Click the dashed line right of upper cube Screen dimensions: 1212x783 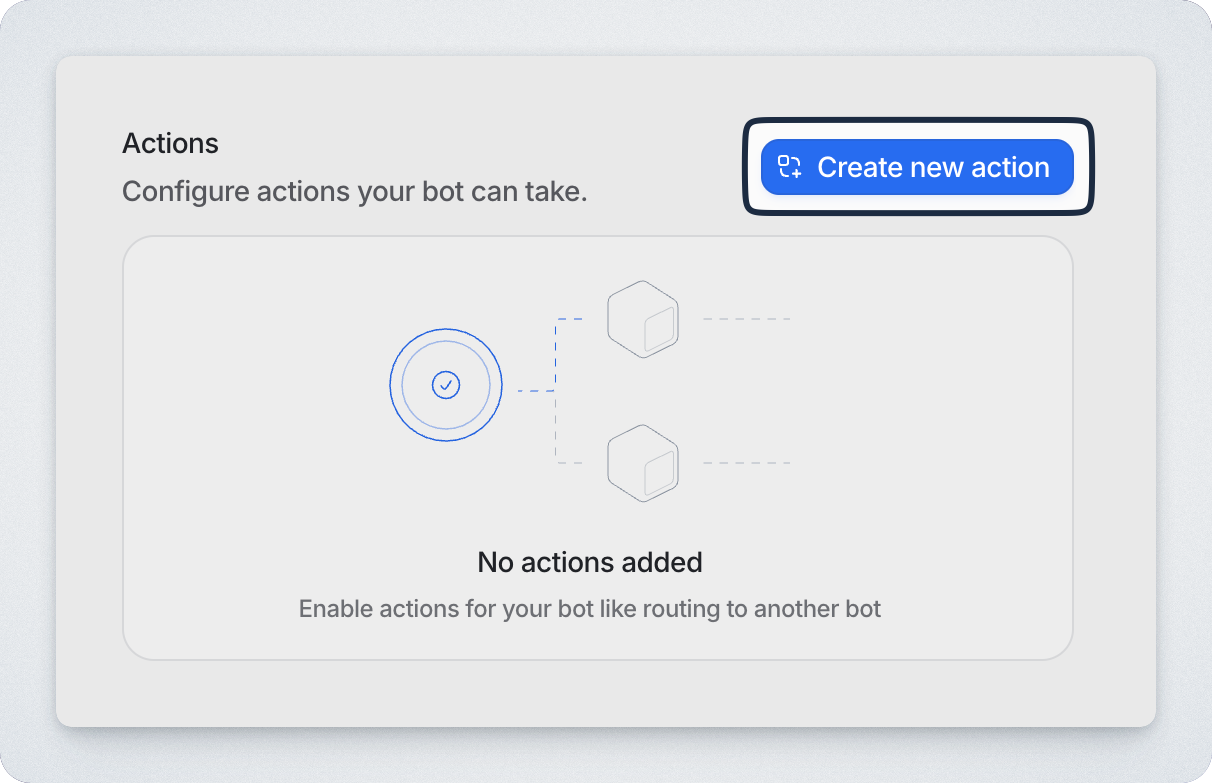click(x=746, y=319)
